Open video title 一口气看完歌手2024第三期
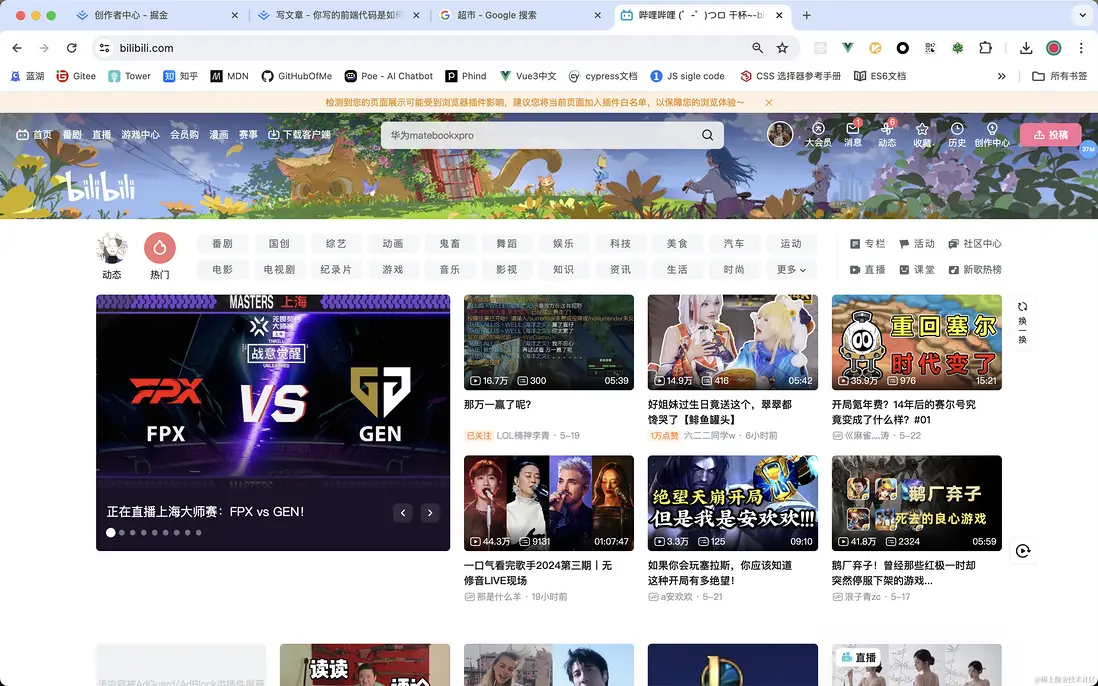The image size is (1098, 686). (538, 573)
